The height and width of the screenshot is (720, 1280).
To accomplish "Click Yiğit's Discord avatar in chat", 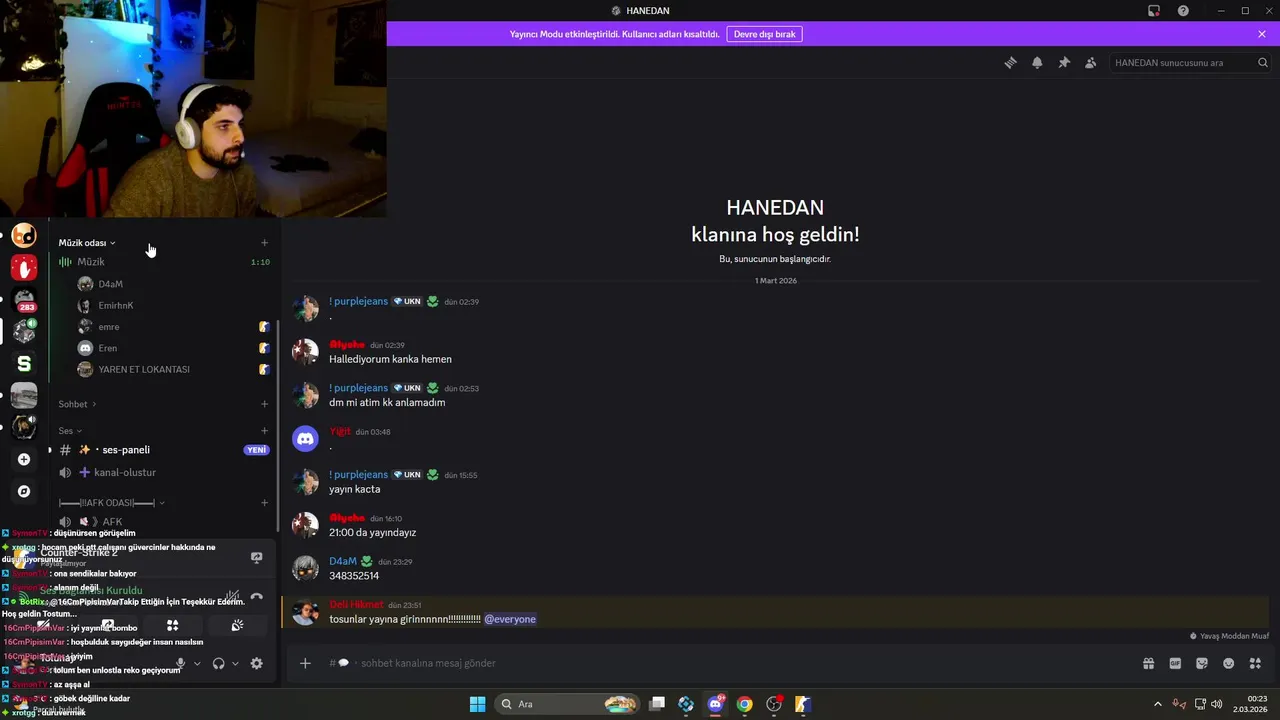I will click(305, 438).
